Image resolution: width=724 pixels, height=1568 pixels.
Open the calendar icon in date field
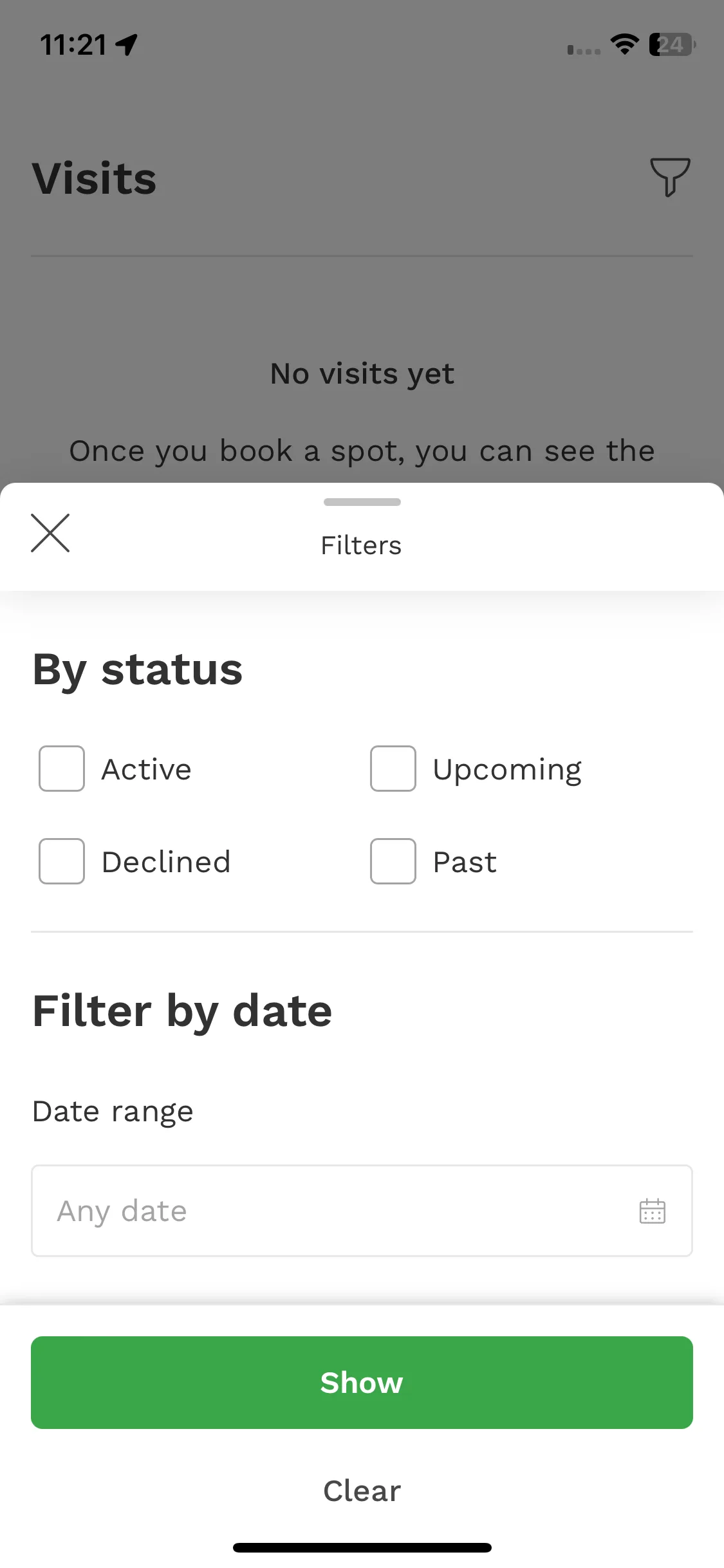pyautogui.click(x=652, y=1211)
